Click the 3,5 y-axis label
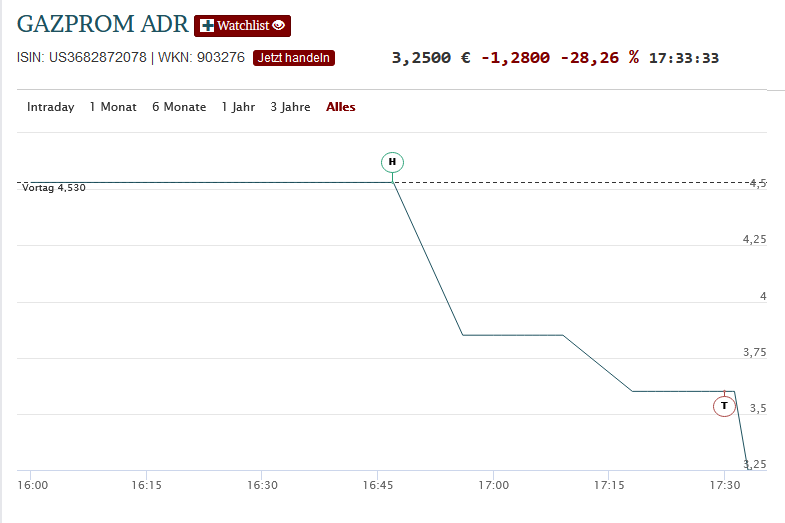Viewport: 785px width, 523px height. click(x=758, y=408)
